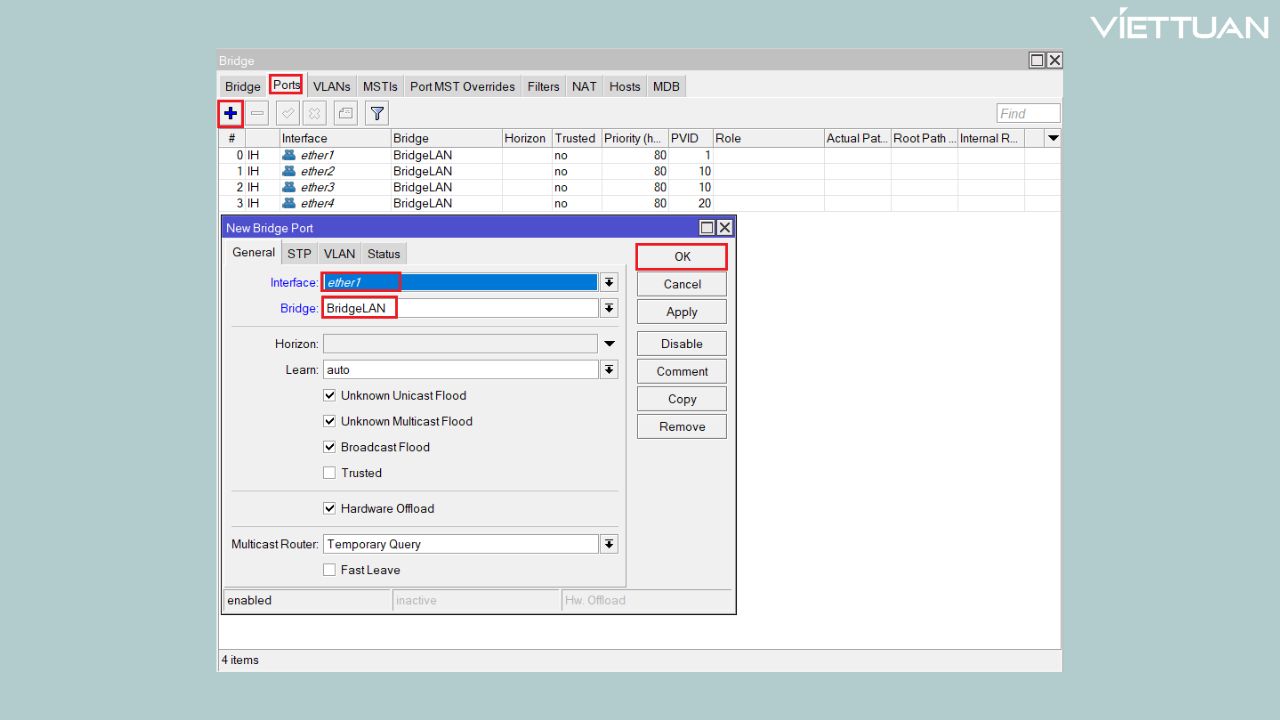Open the Multicast Router dropdown
The height and width of the screenshot is (720, 1280).
609,544
